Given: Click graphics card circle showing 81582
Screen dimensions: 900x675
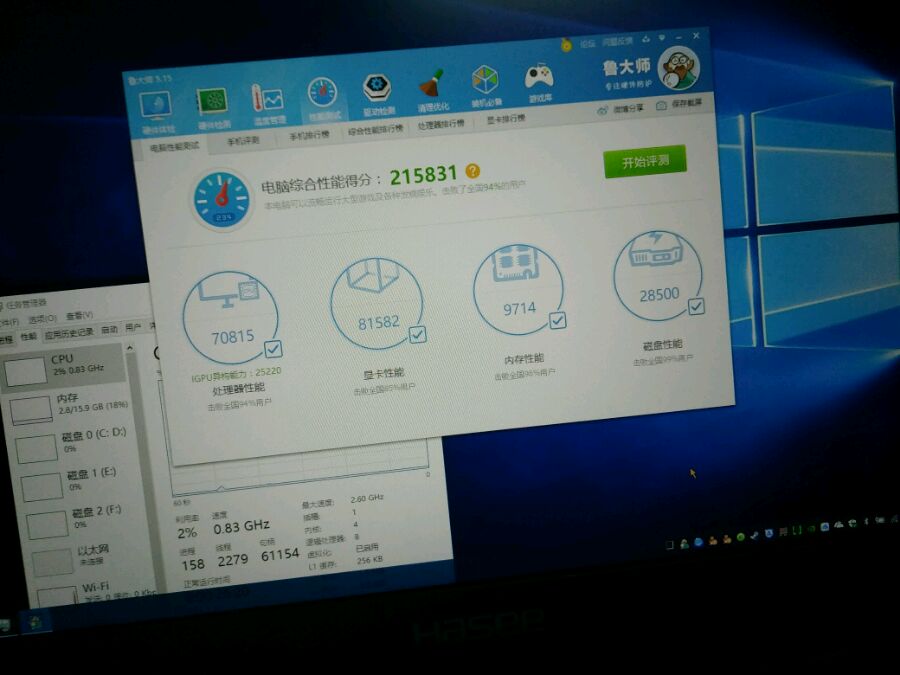Looking at the screenshot, I should point(377,303).
